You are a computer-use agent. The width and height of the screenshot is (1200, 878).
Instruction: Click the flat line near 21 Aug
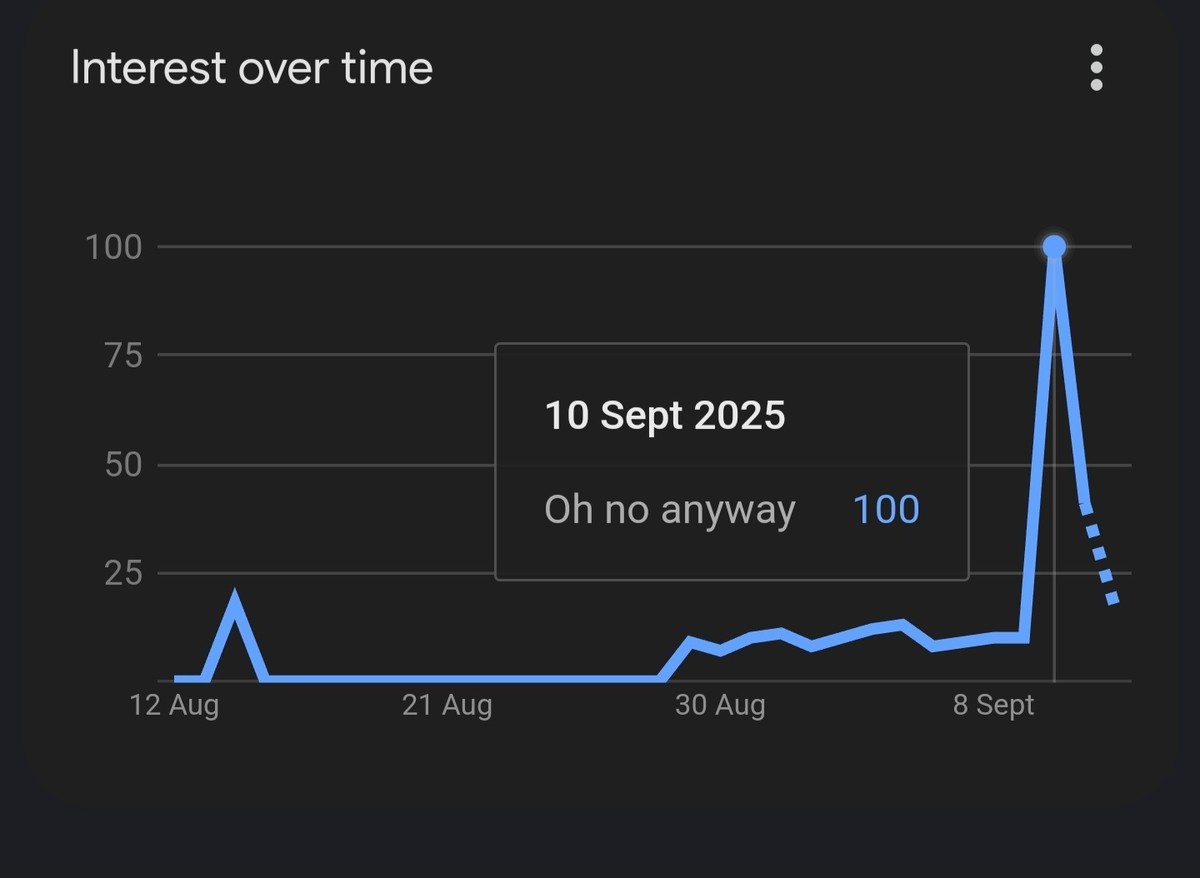tap(447, 679)
